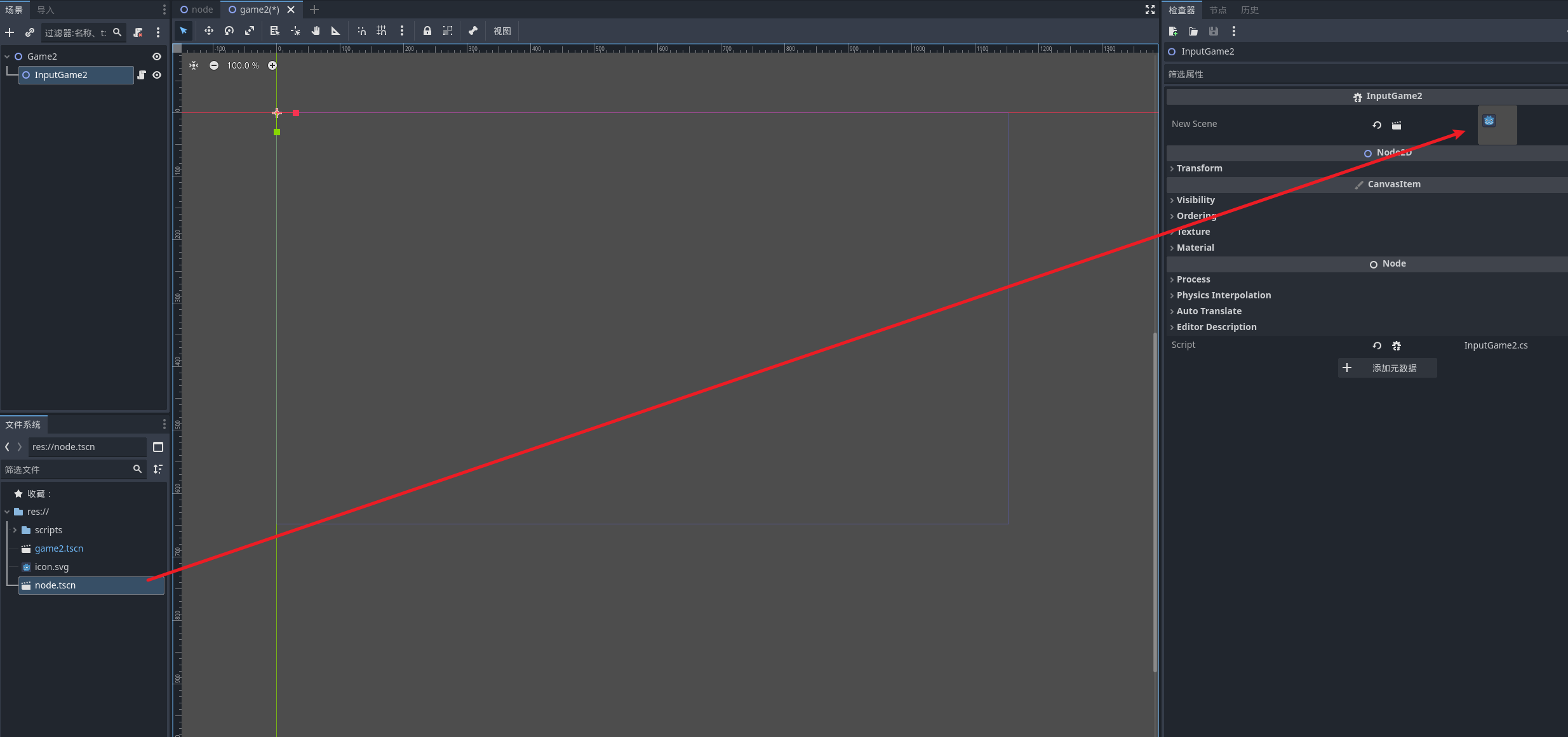Lock the selected node
Viewport: 1568px width, 737px height.
tap(427, 30)
